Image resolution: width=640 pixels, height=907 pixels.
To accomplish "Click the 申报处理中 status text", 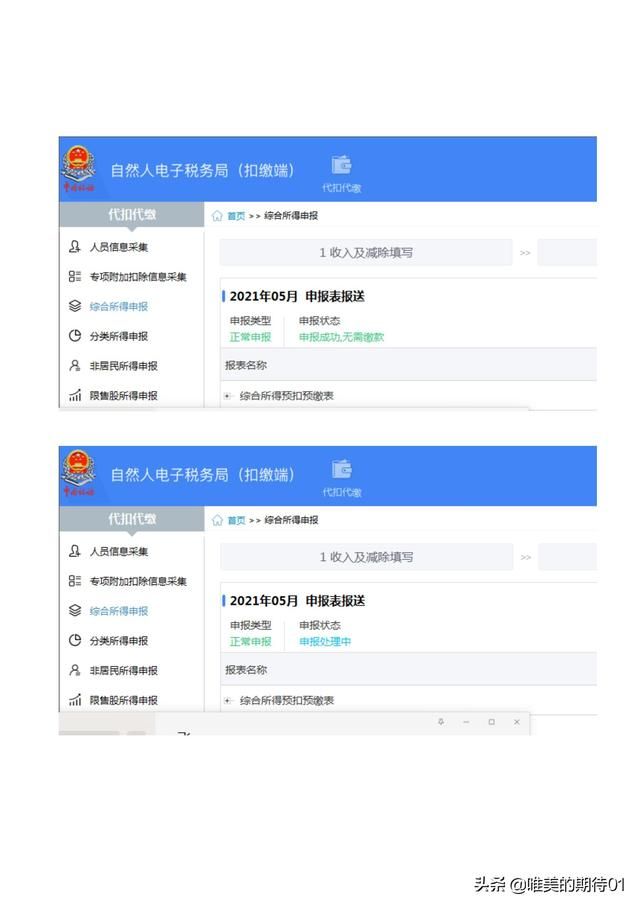I will click(x=325, y=642).
